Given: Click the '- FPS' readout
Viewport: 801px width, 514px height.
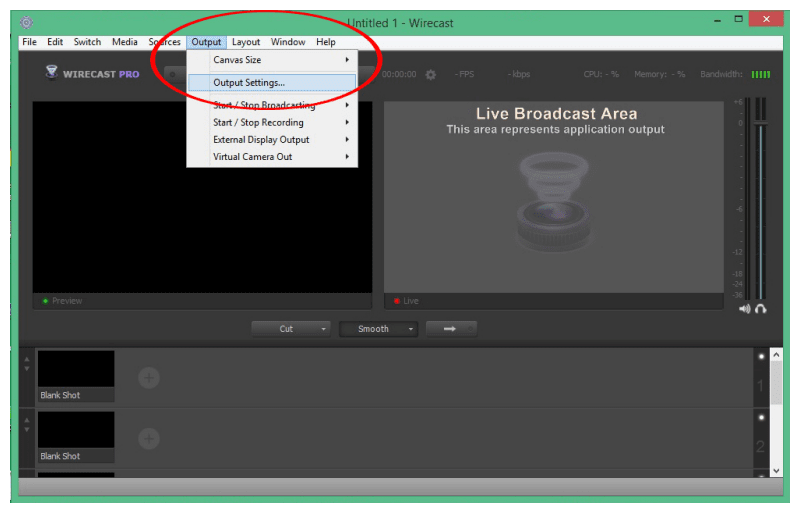Looking at the screenshot, I should click(x=464, y=75).
